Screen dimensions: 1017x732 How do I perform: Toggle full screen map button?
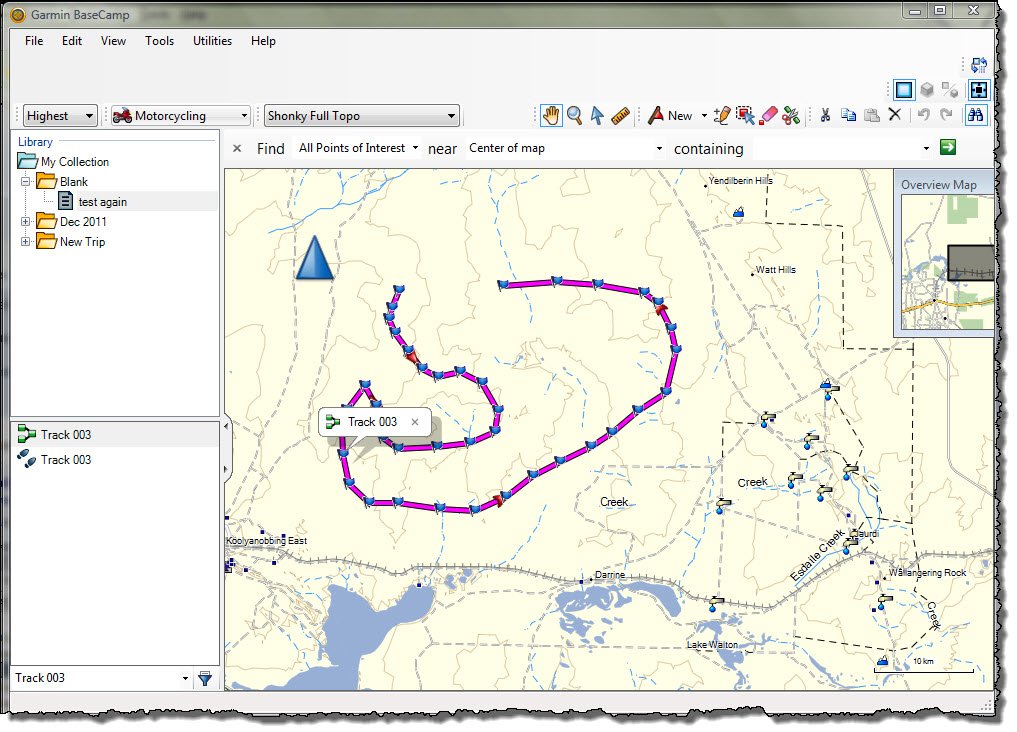tap(979, 89)
